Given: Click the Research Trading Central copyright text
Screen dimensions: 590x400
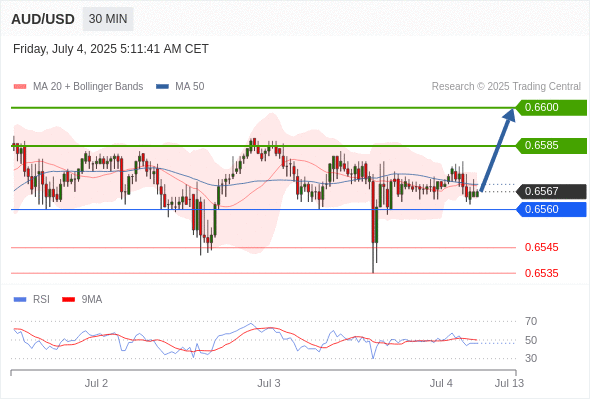Looking at the screenshot, I should pos(506,87).
